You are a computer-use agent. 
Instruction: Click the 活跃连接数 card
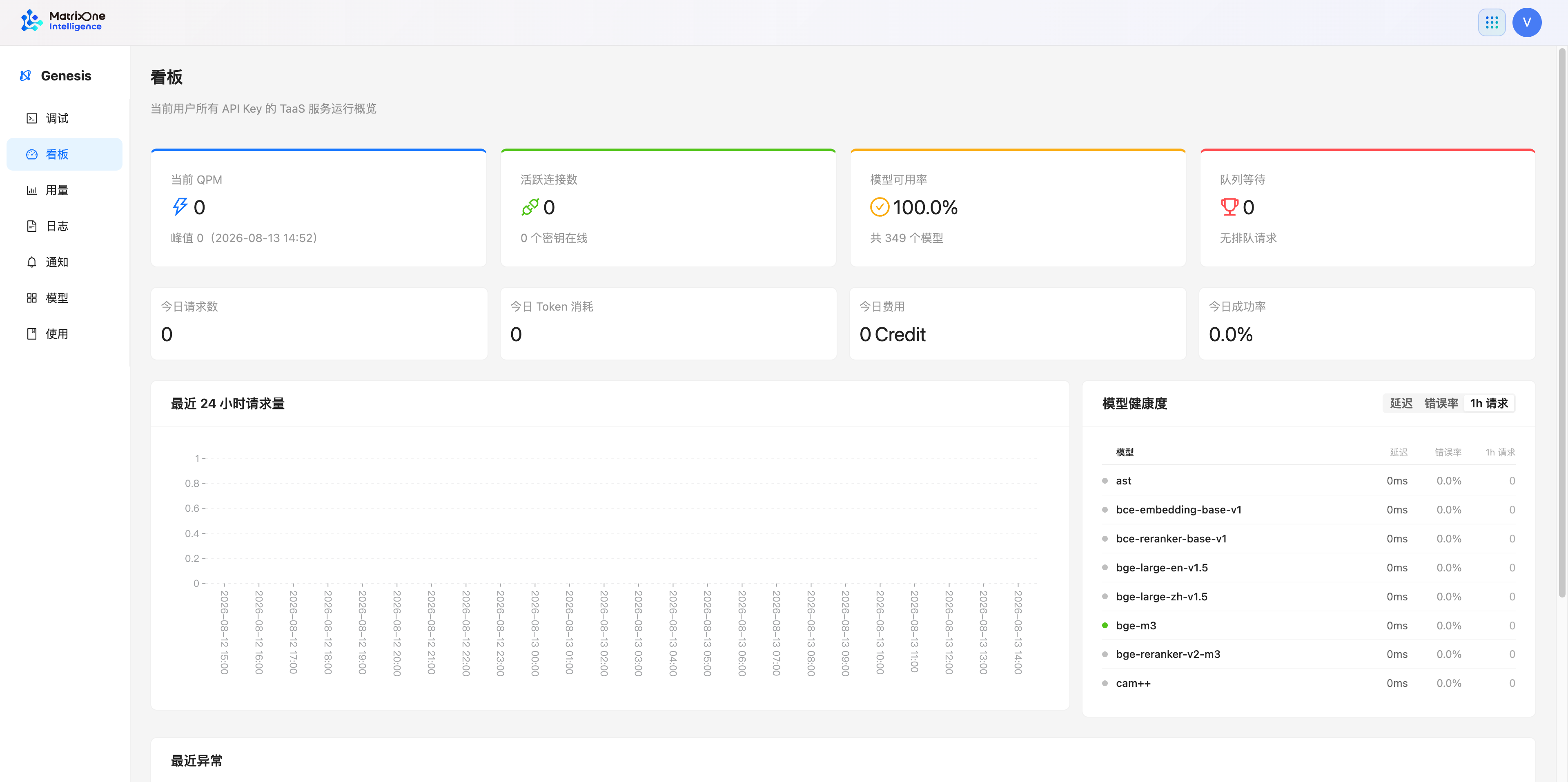tap(668, 207)
